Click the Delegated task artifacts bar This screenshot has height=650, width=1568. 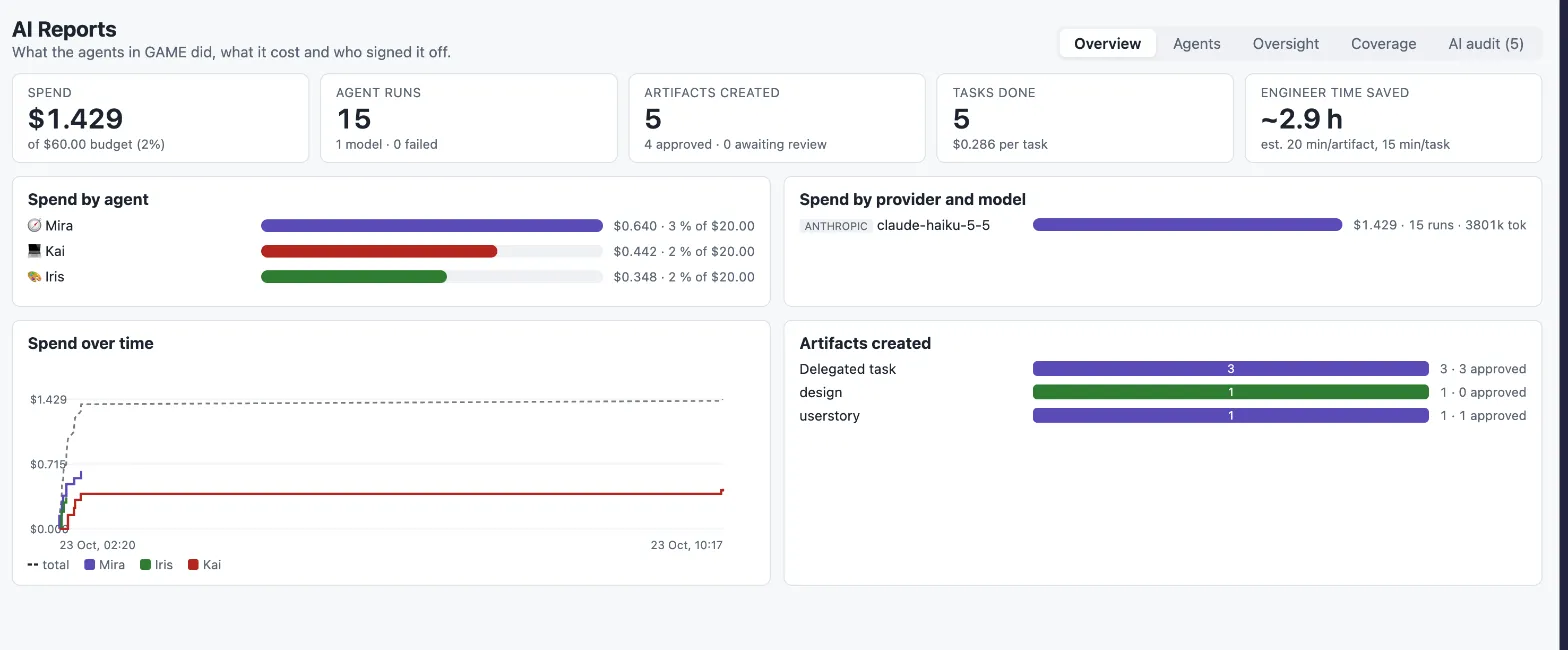tap(1230, 369)
